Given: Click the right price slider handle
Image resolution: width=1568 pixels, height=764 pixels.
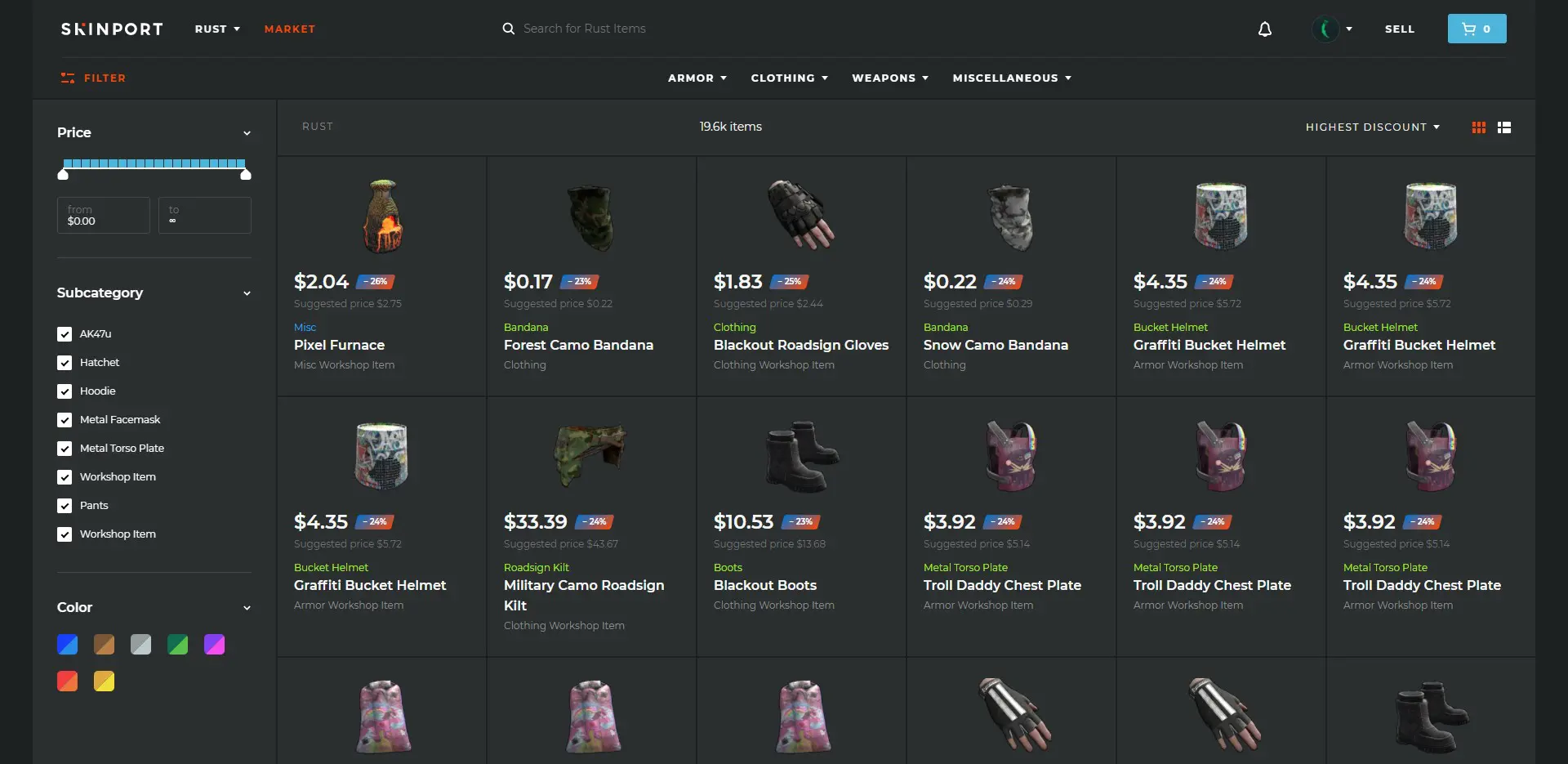Looking at the screenshot, I should click(246, 173).
